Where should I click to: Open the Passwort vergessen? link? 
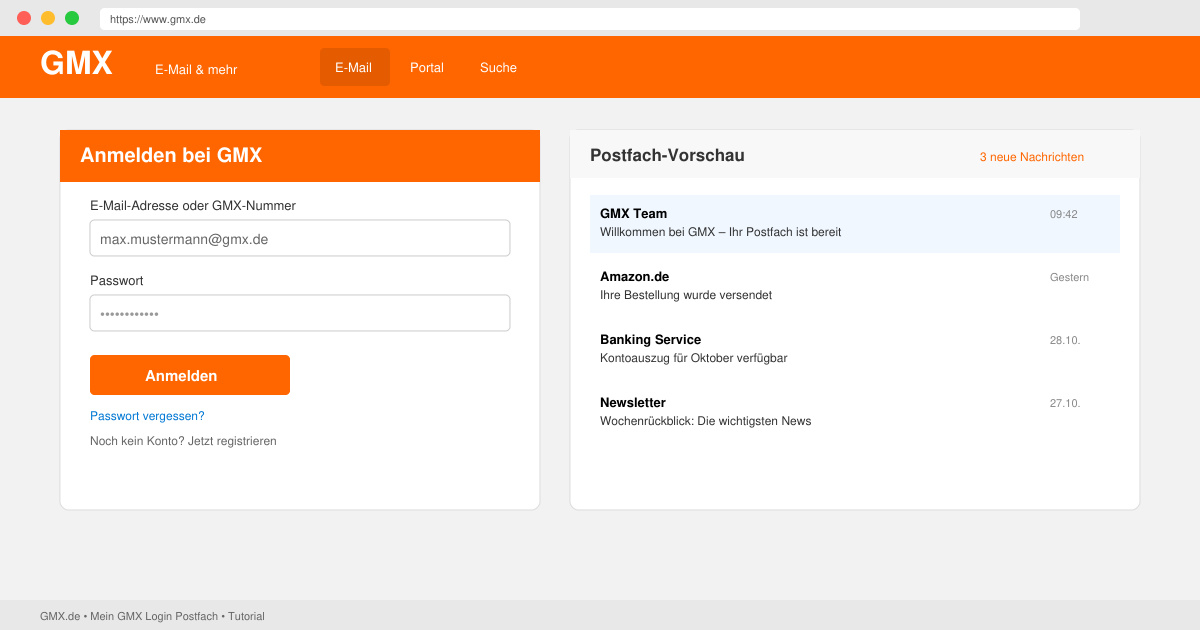[x=147, y=416]
